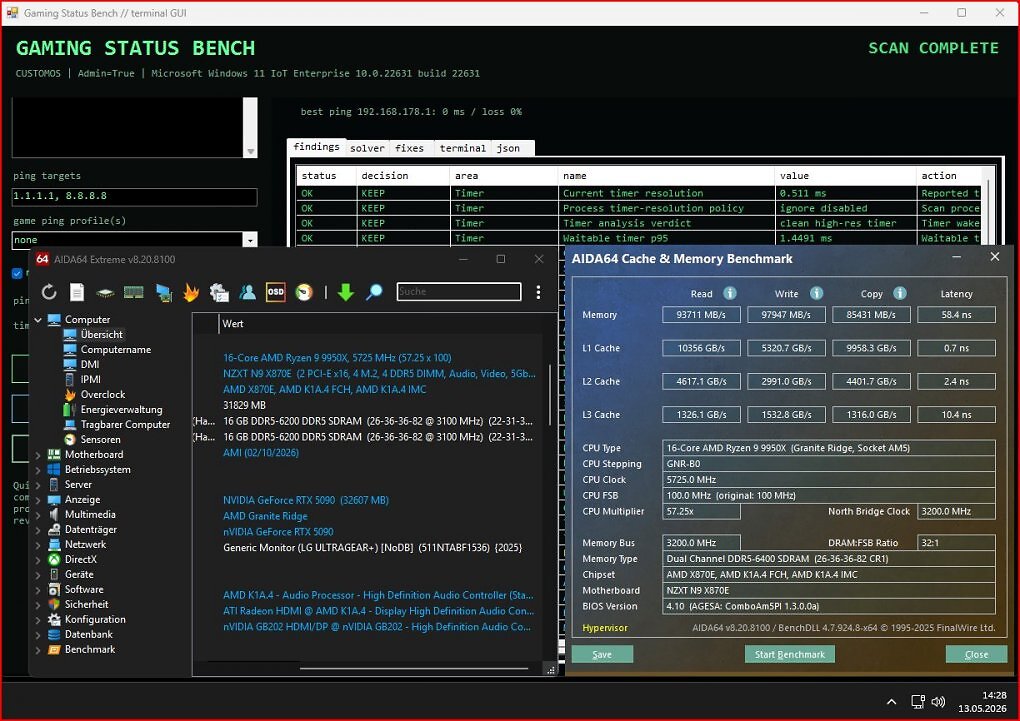Click the Gaming Status Bench title bar icon
This screenshot has width=1020, height=721.
point(12,12)
